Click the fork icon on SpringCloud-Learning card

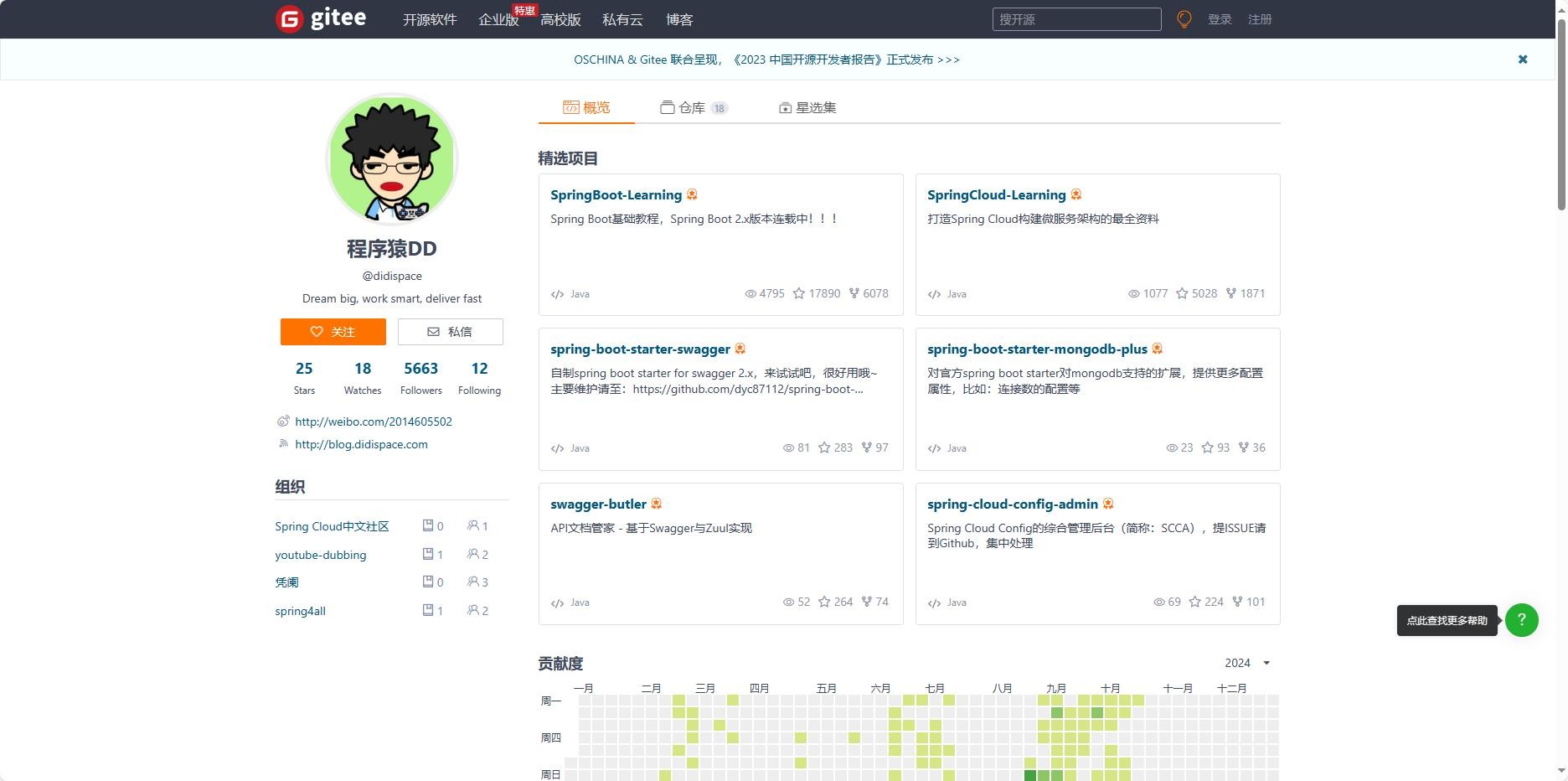pyautogui.click(x=1230, y=293)
